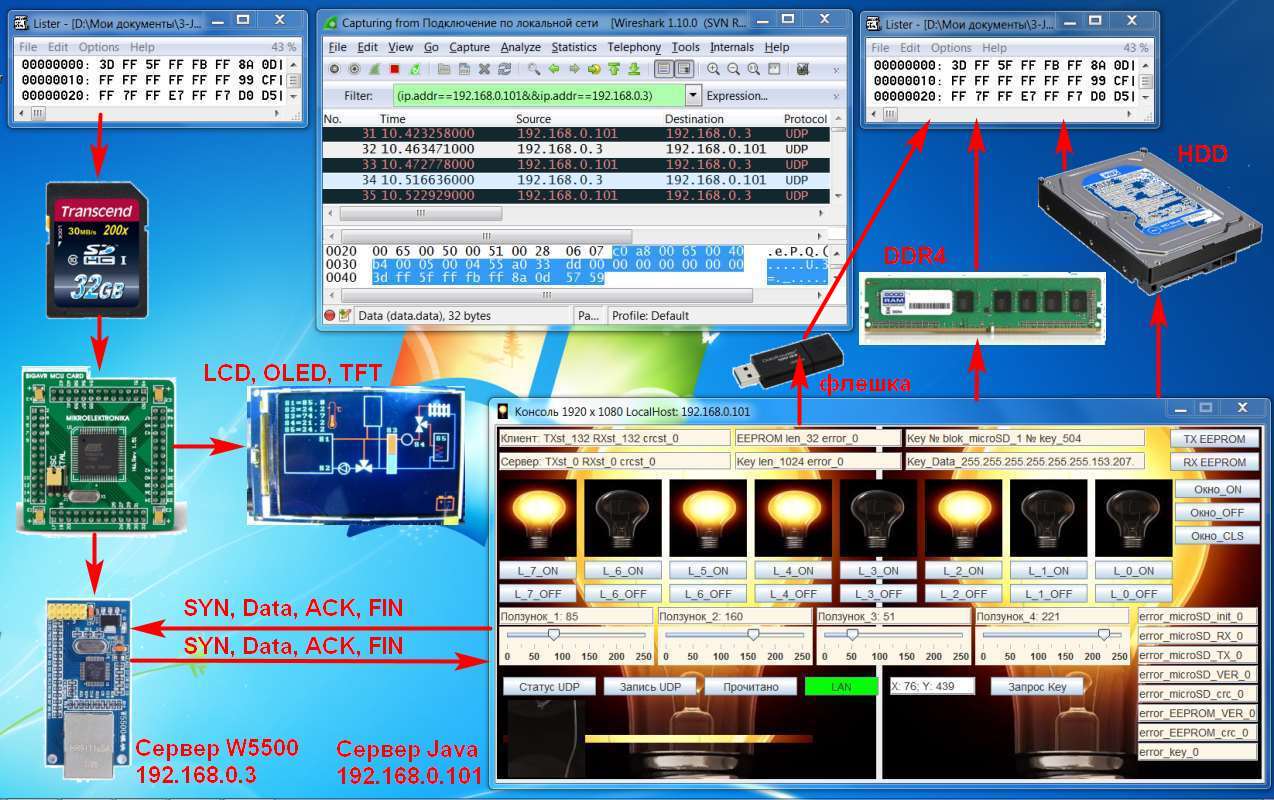
Task: Toggle auto-scroll during live capture
Action: [x=684, y=69]
